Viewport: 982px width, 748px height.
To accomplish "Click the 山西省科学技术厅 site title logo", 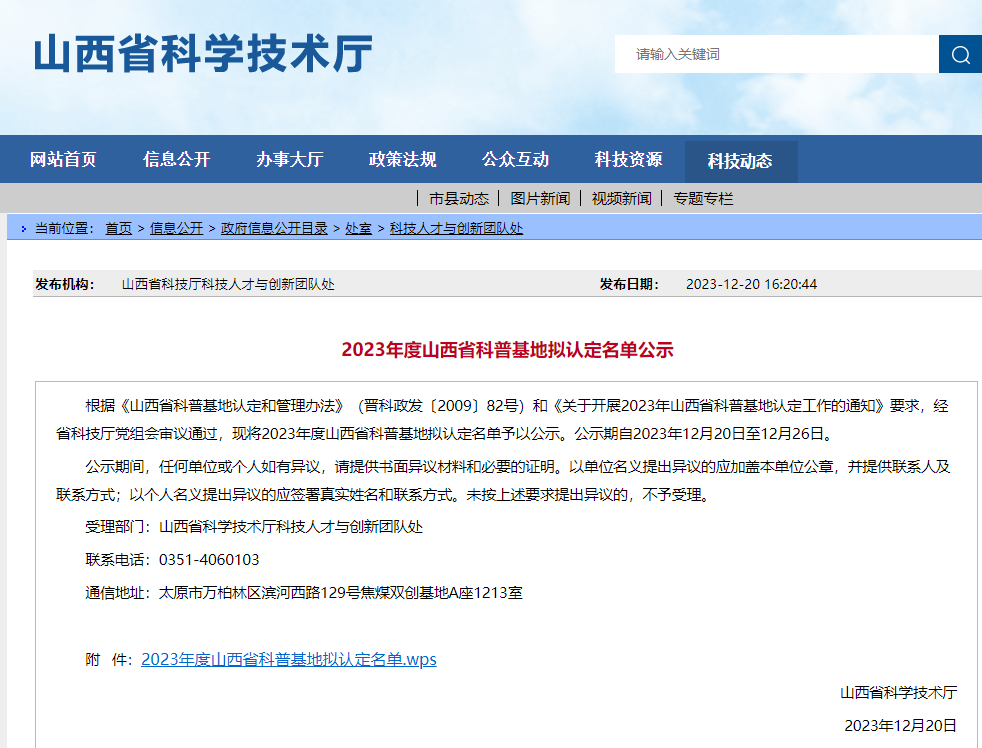I will pyautogui.click(x=203, y=54).
